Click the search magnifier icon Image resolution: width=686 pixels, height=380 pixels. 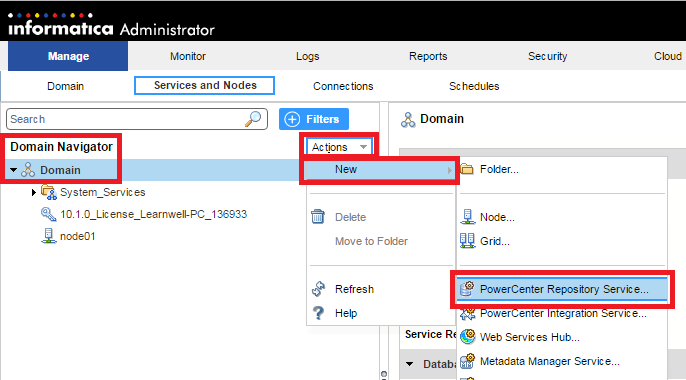[x=253, y=119]
